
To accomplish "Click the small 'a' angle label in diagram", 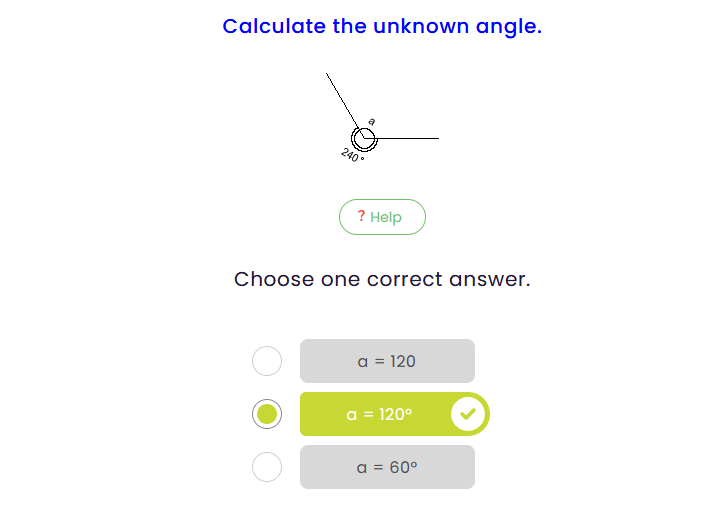I will (x=372, y=121).
